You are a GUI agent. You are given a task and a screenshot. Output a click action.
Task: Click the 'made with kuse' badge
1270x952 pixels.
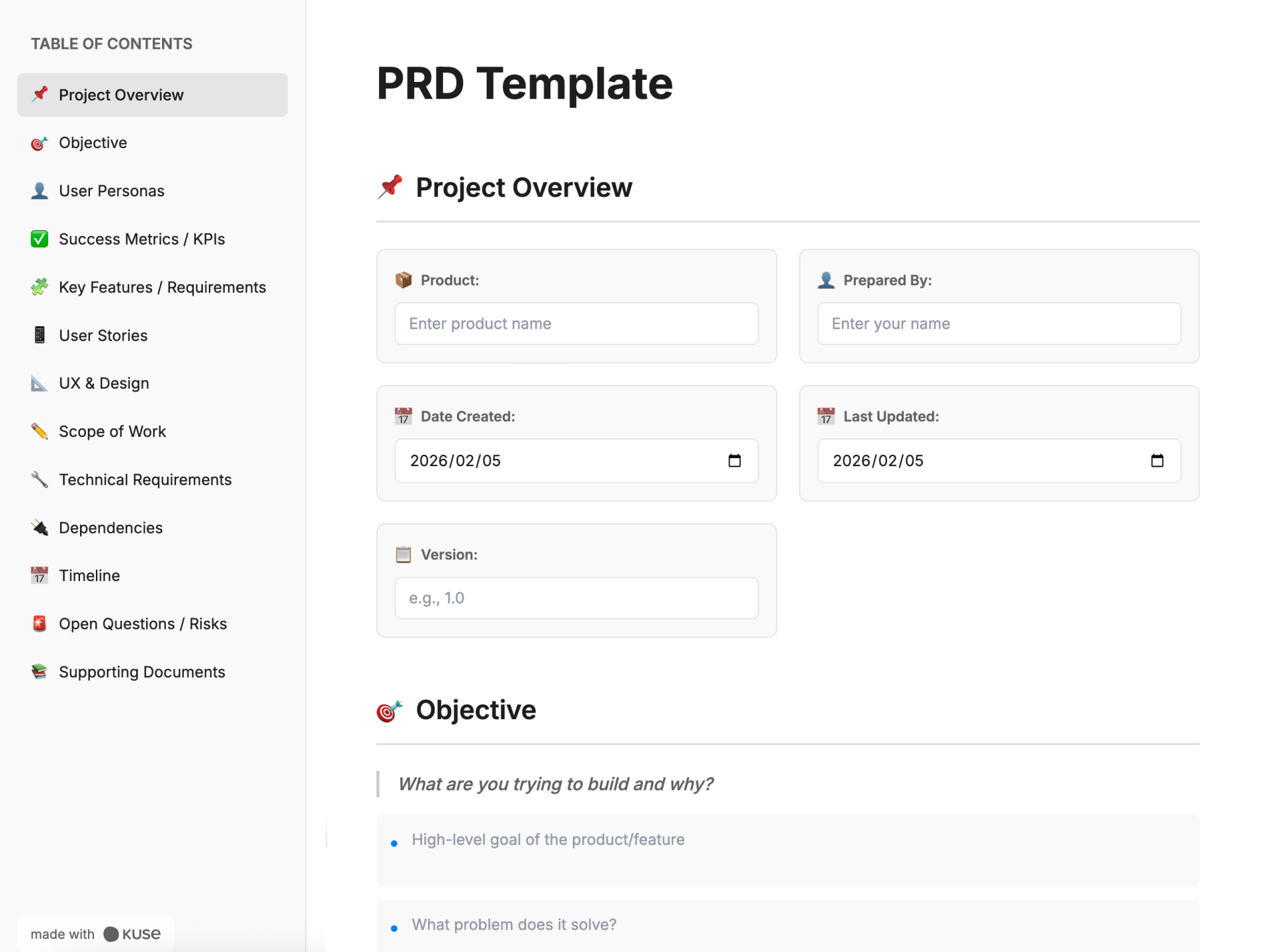click(95, 933)
